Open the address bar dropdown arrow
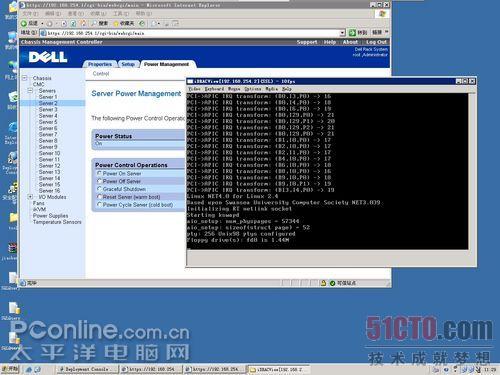This screenshot has height=375, width=500. (x=342, y=33)
